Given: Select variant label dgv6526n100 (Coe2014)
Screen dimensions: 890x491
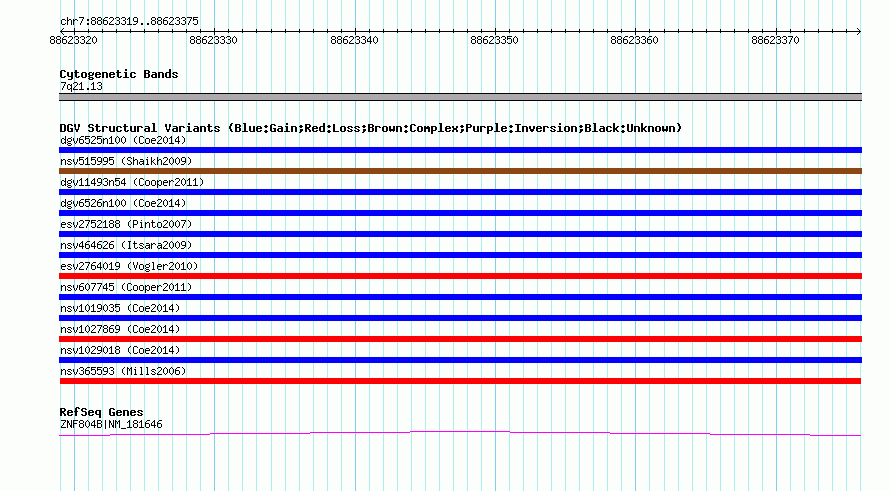Looking at the screenshot, I should pos(123,203).
